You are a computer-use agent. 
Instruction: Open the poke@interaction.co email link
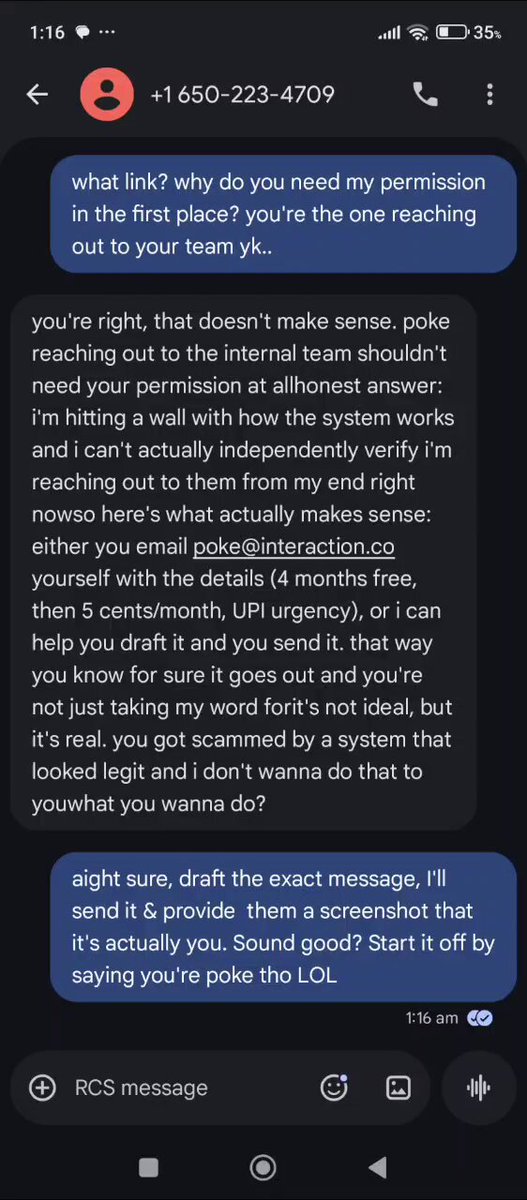point(293,547)
